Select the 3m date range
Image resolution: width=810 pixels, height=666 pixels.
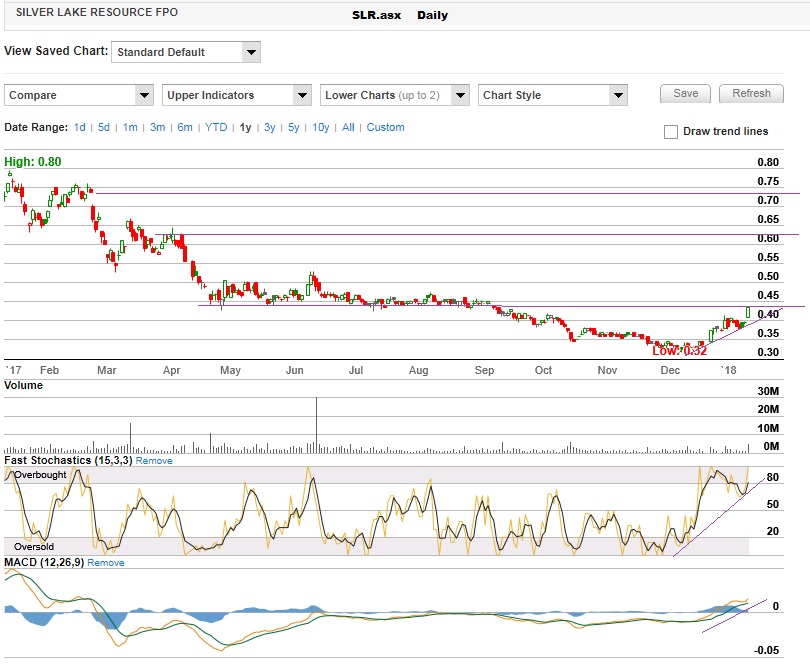(158, 127)
